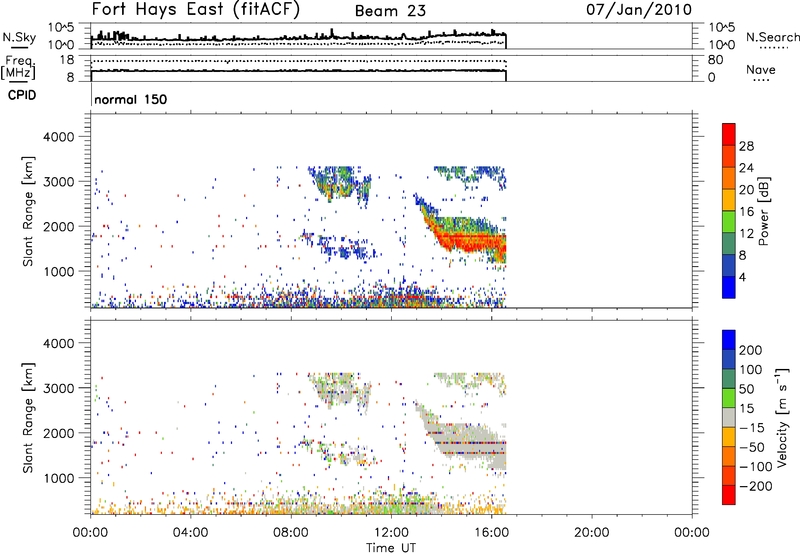This screenshot has height=554, width=800.
Task: Select the bright blue top segment of the velocity colorbar
Action: (x=729, y=340)
